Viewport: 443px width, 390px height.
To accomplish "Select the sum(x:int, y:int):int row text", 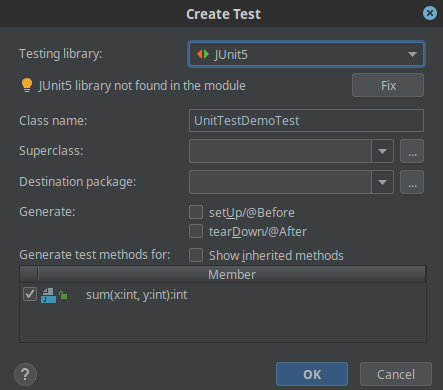I will [x=137, y=295].
